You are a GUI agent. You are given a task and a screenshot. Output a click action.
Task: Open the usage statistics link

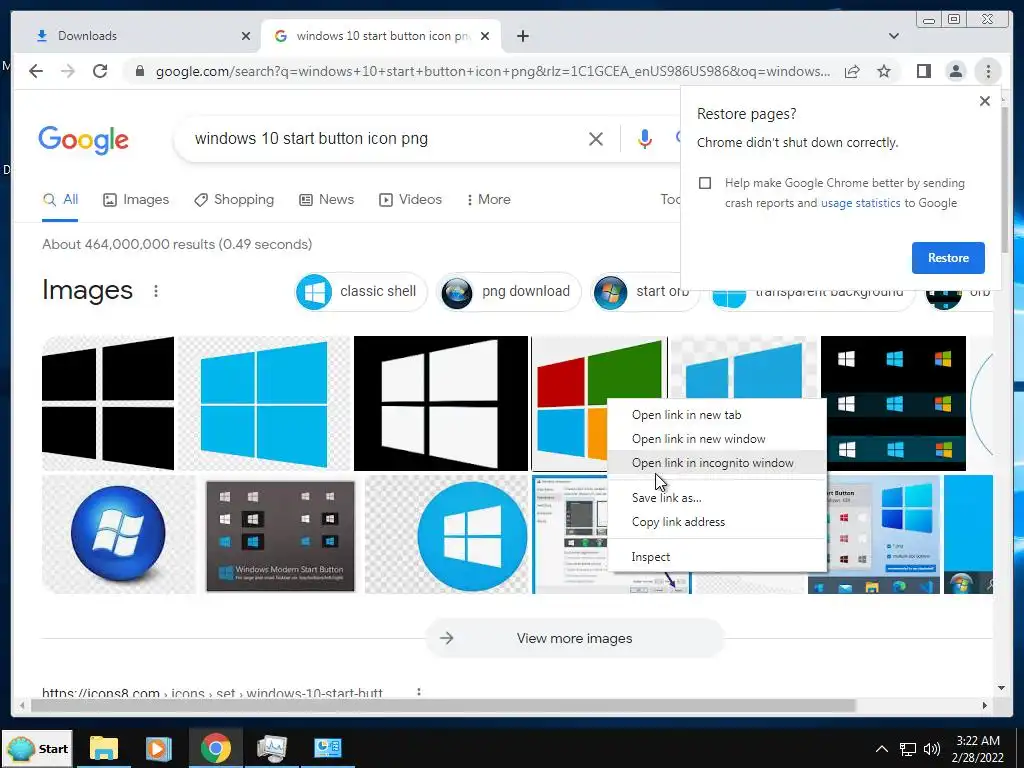pos(860,203)
